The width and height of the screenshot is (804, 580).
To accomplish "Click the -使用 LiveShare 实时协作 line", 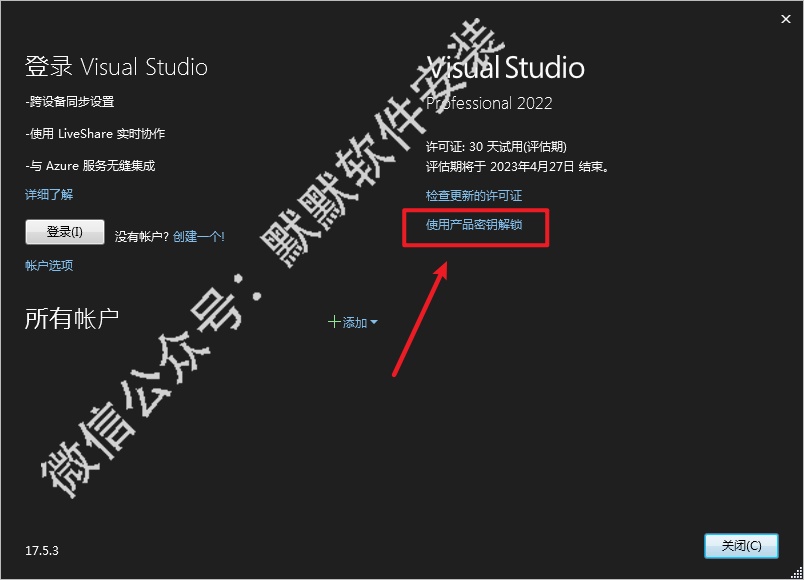I will 95,134.
